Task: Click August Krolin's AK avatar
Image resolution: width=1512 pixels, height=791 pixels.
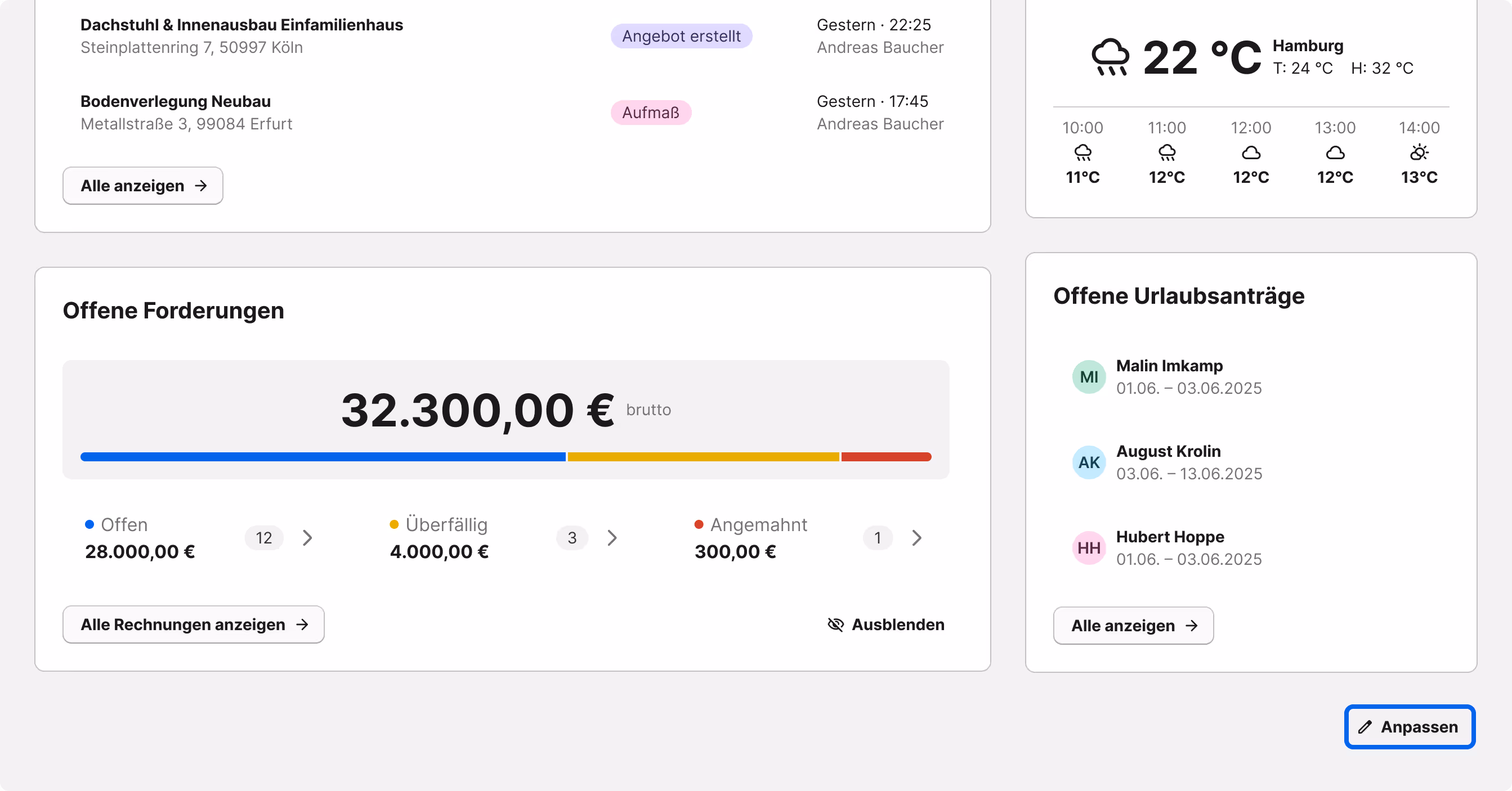Action: [x=1089, y=462]
